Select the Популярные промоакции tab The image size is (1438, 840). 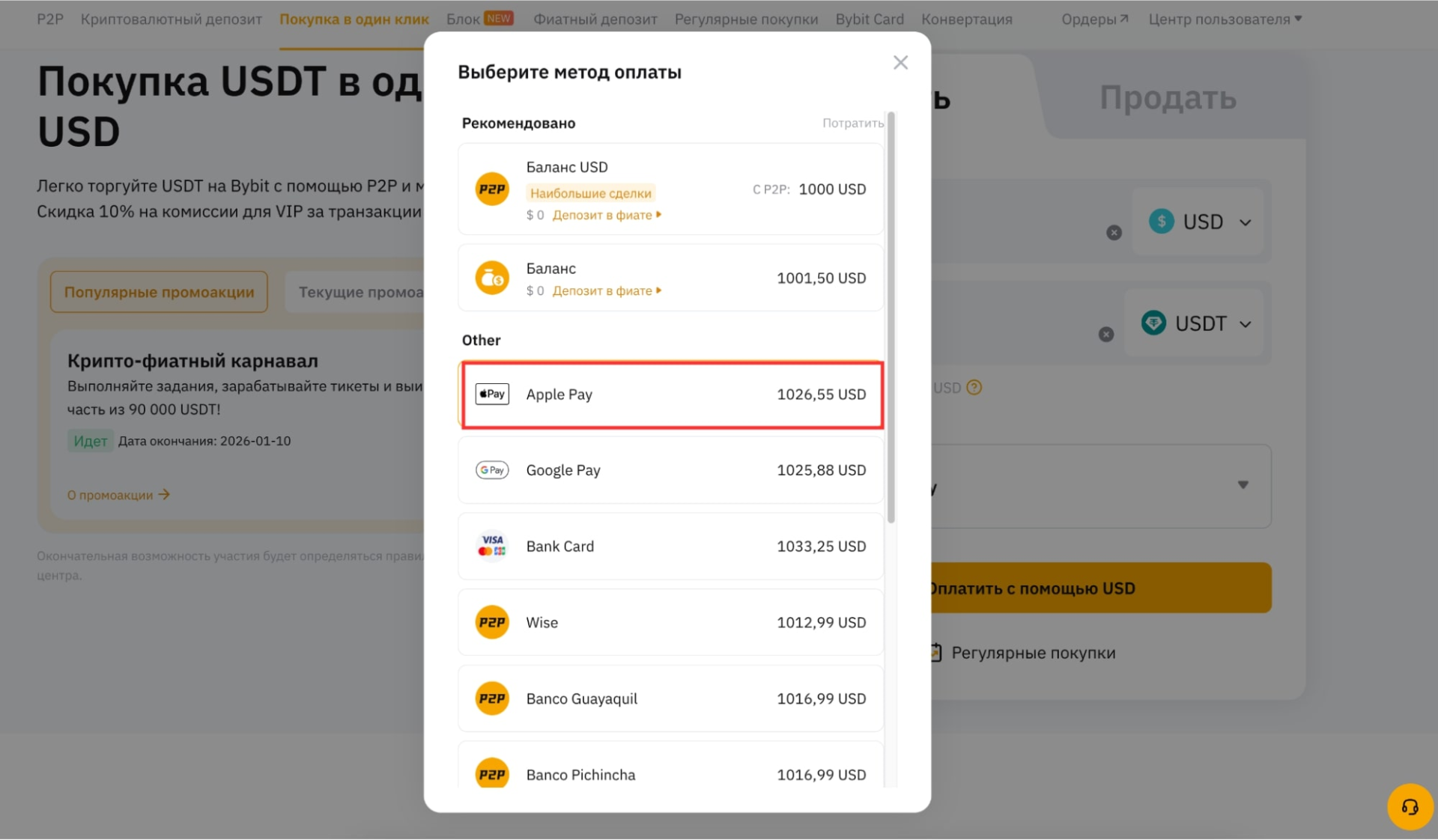[x=159, y=292]
